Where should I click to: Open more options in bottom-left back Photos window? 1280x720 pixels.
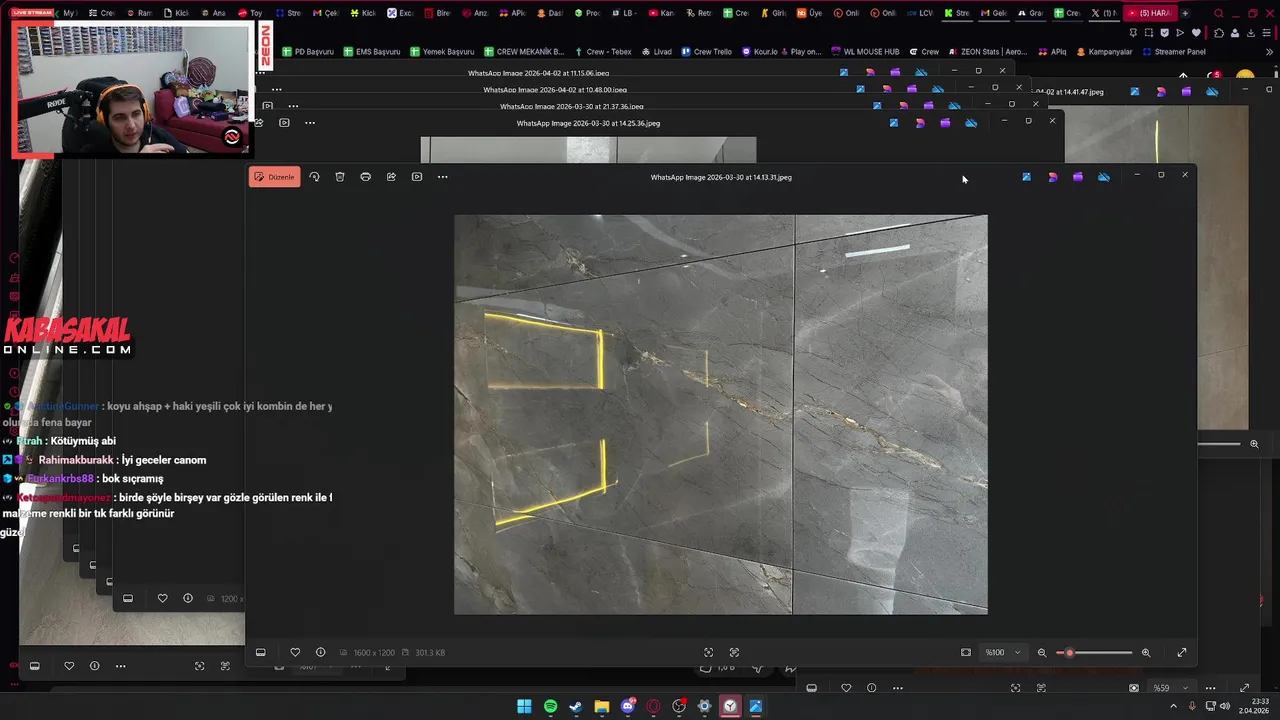[x=121, y=666]
